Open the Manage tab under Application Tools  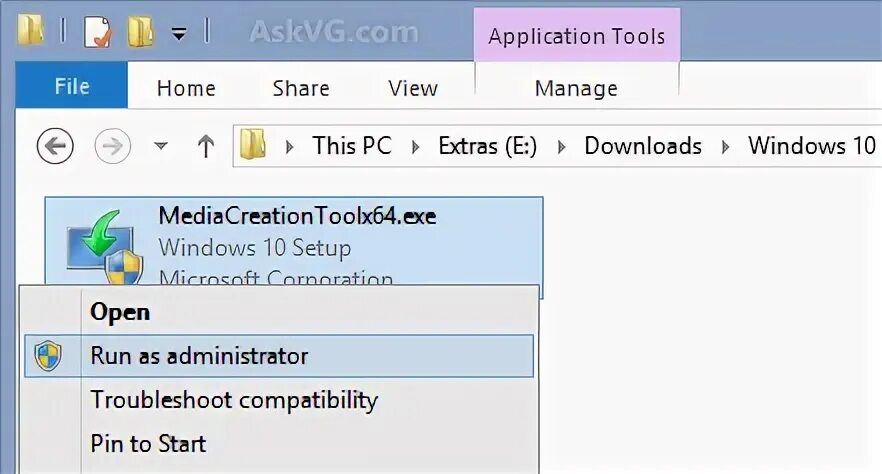[576, 88]
